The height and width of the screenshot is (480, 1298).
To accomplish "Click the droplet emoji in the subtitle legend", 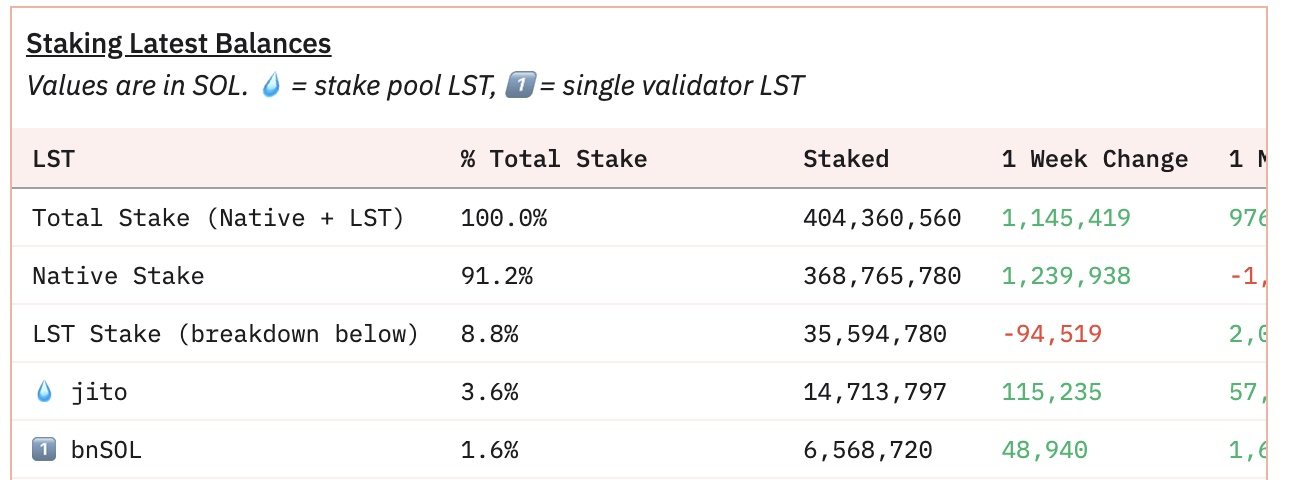I will tap(271, 86).
